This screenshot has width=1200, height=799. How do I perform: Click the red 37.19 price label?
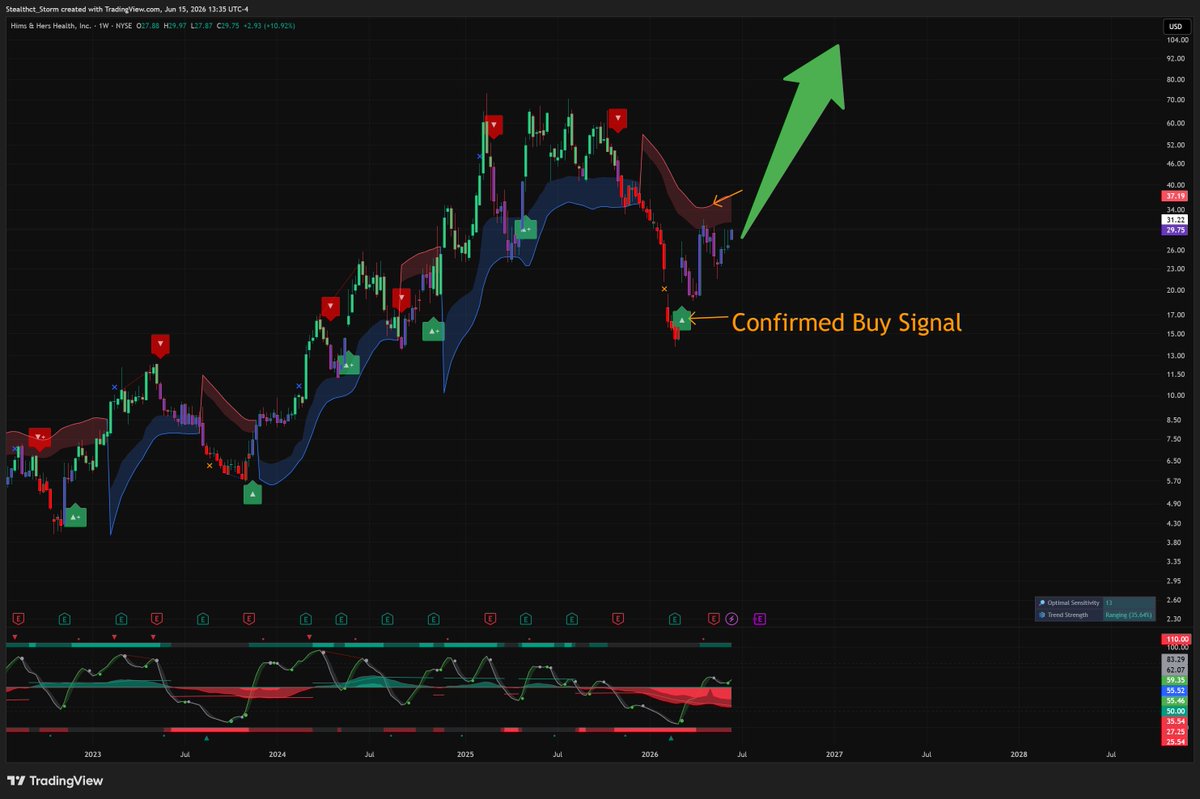1173,197
